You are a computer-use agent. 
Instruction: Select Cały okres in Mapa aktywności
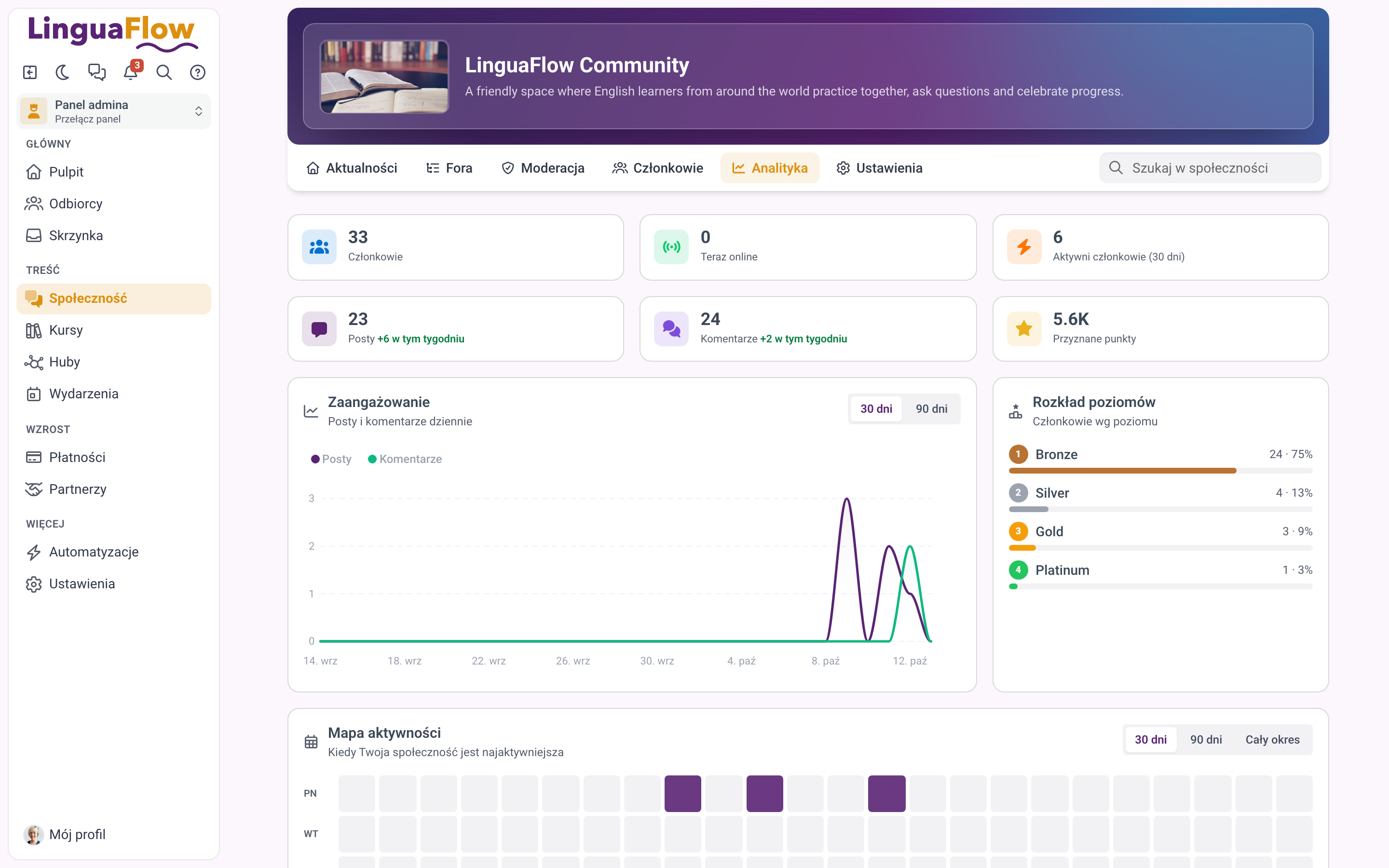[x=1272, y=739]
